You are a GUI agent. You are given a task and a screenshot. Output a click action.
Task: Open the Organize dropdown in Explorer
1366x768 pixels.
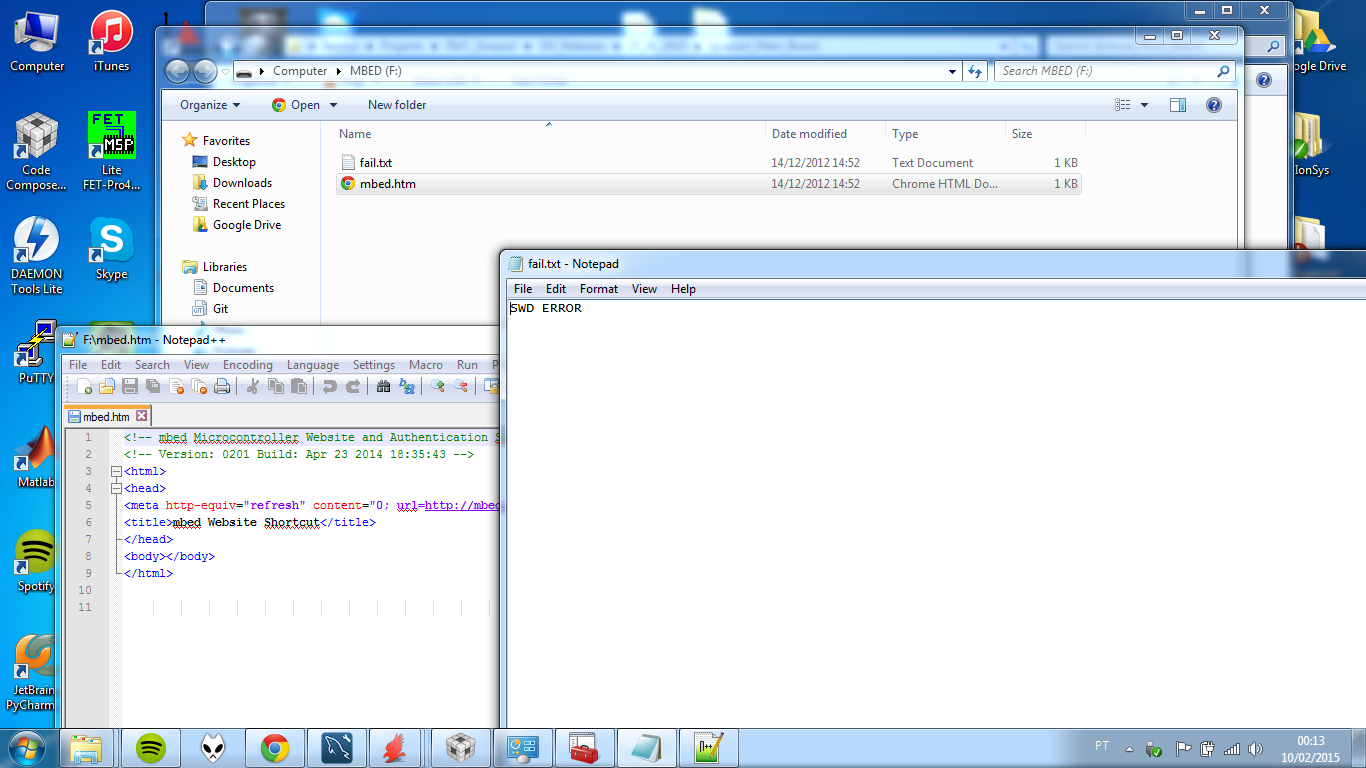(210, 105)
